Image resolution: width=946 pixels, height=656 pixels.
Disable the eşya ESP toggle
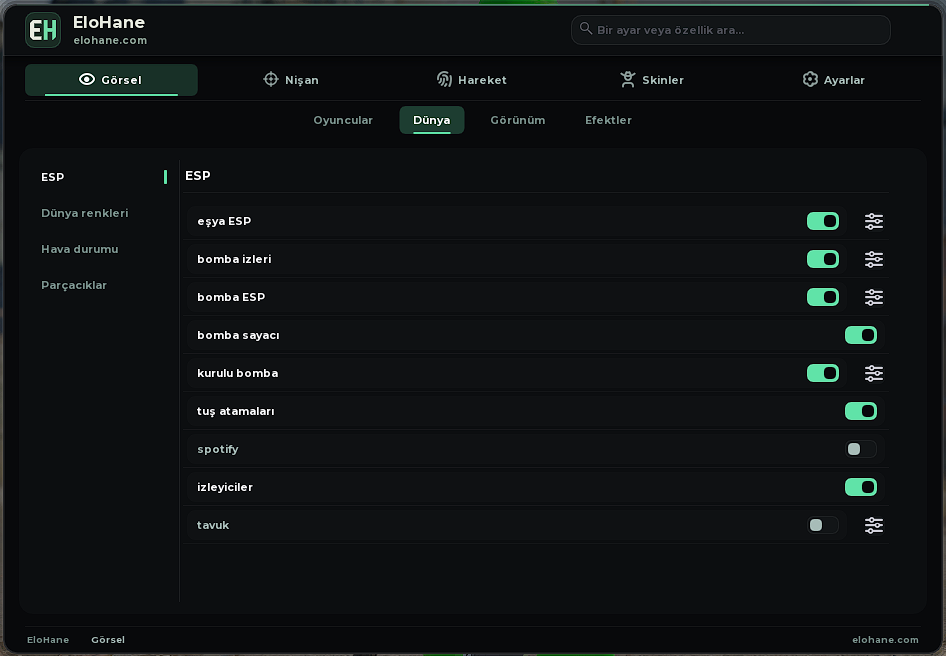point(823,221)
